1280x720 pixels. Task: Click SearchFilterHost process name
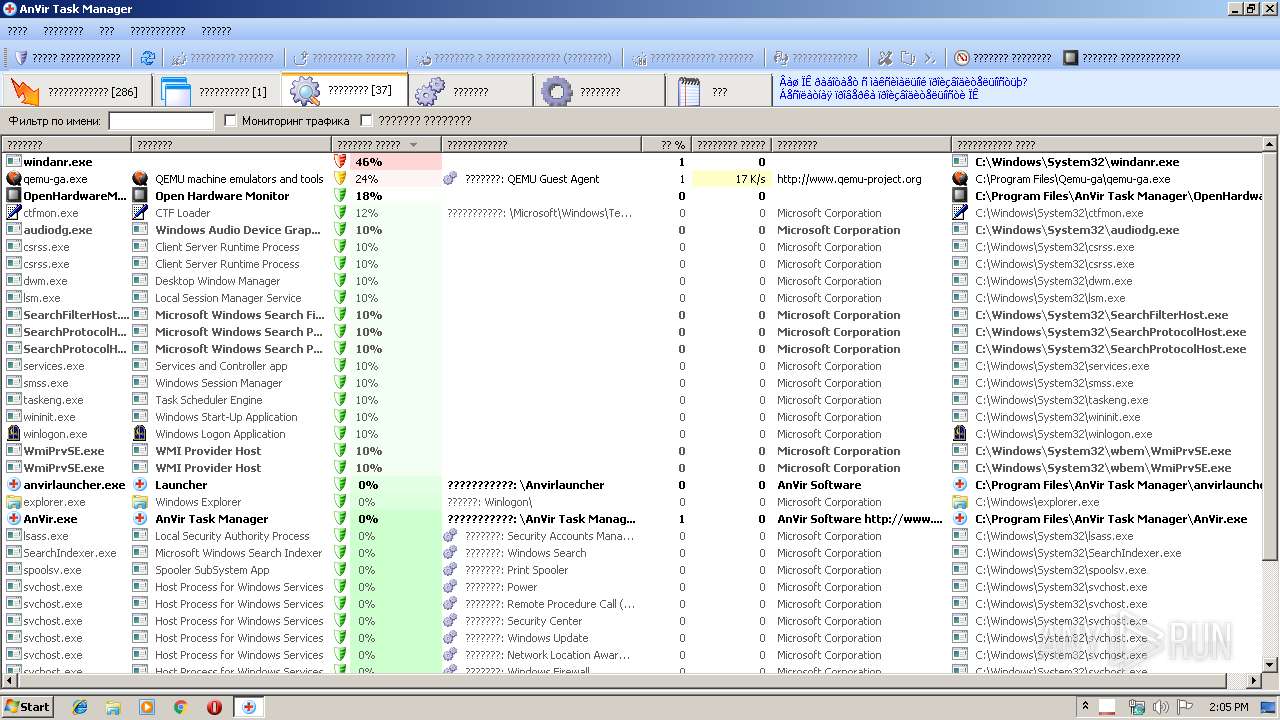76,315
